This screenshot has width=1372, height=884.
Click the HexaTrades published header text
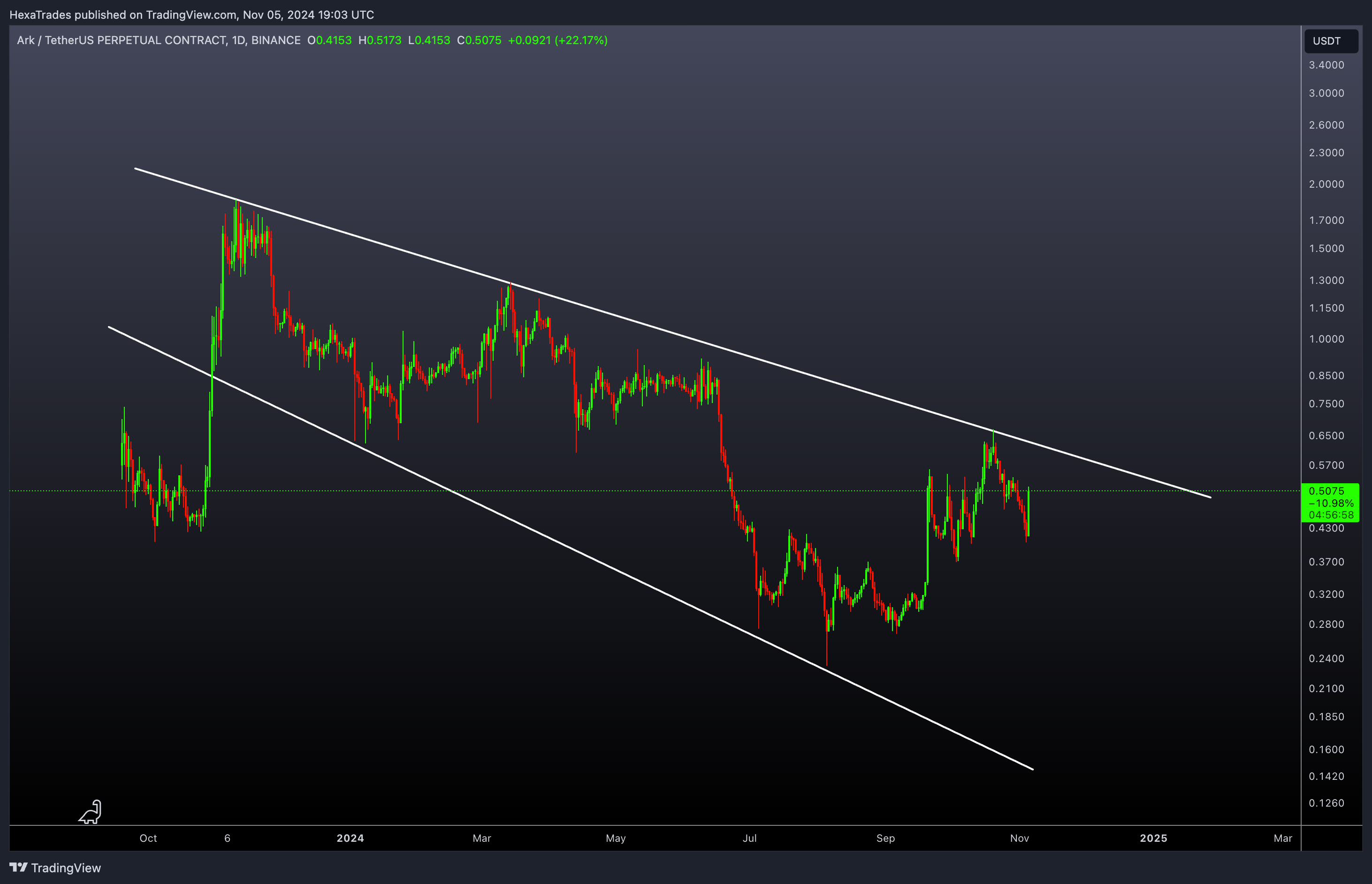point(192,15)
